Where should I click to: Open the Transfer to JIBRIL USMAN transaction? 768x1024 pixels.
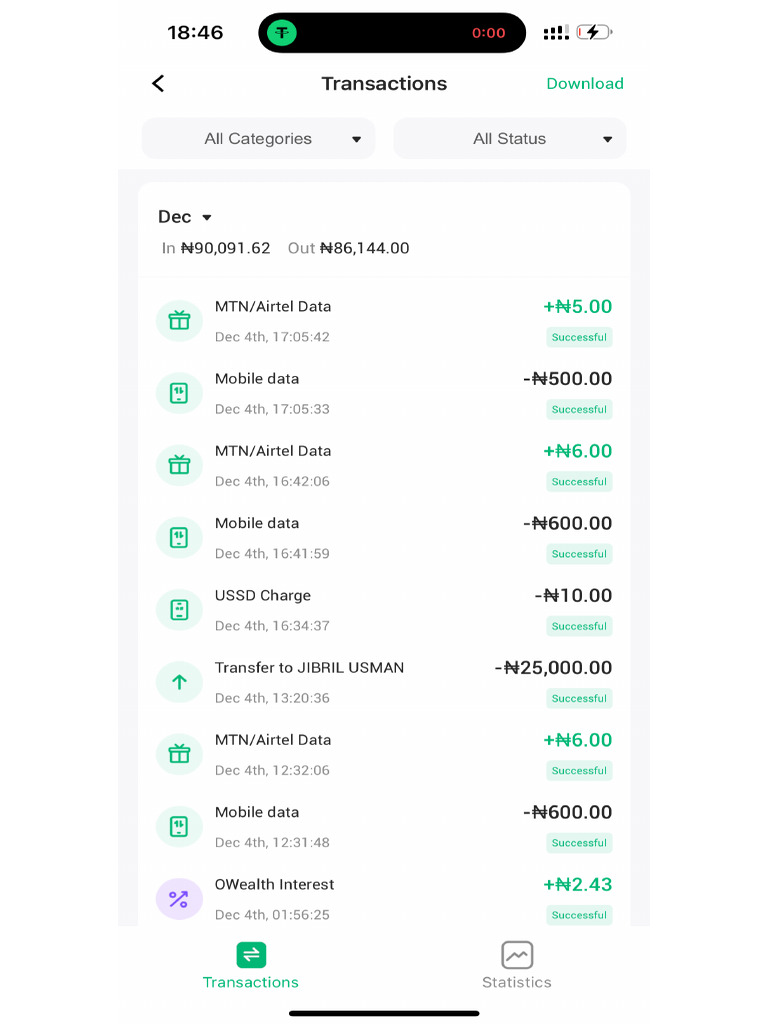[310, 668]
